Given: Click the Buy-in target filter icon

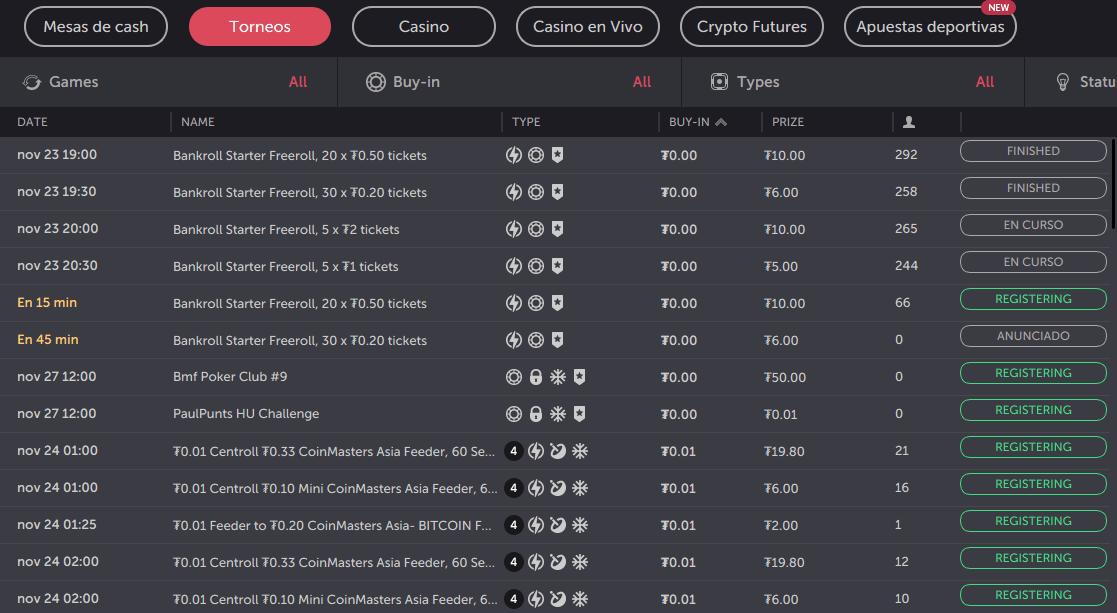Looking at the screenshot, I should [376, 82].
